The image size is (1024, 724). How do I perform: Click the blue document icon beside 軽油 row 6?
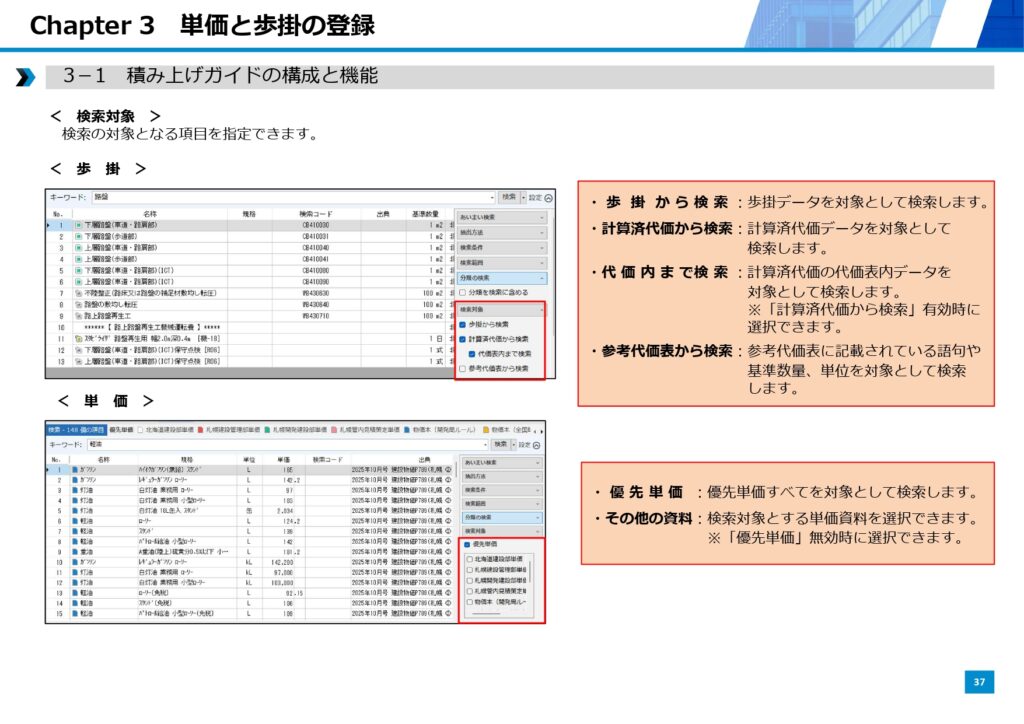pyautogui.click(x=75, y=520)
